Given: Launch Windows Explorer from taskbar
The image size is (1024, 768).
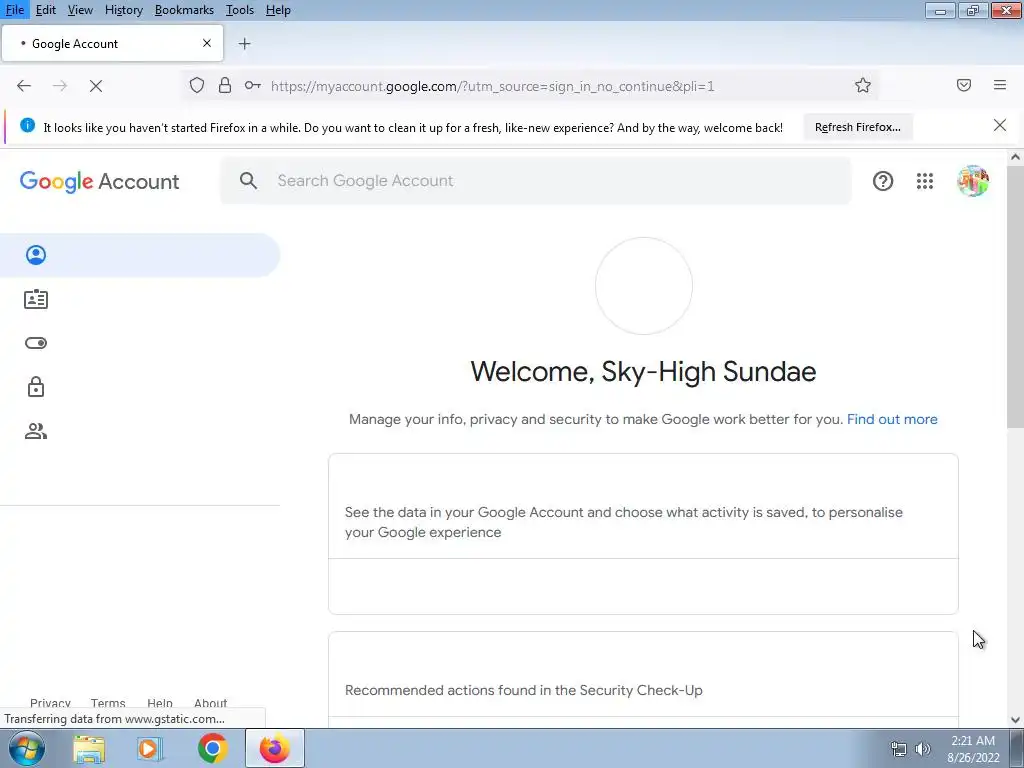Looking at the screenshot, I should (x=89, y=749).
